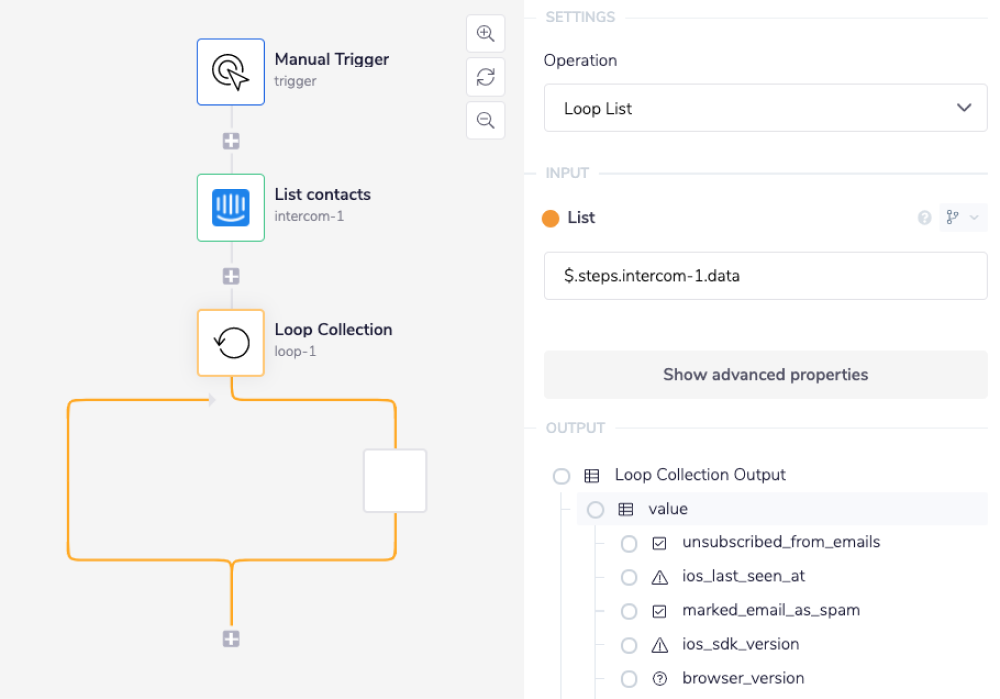Click the help icon beside List input
The height and width of the screenshot is (699, 1000).
tap(925, 218)
